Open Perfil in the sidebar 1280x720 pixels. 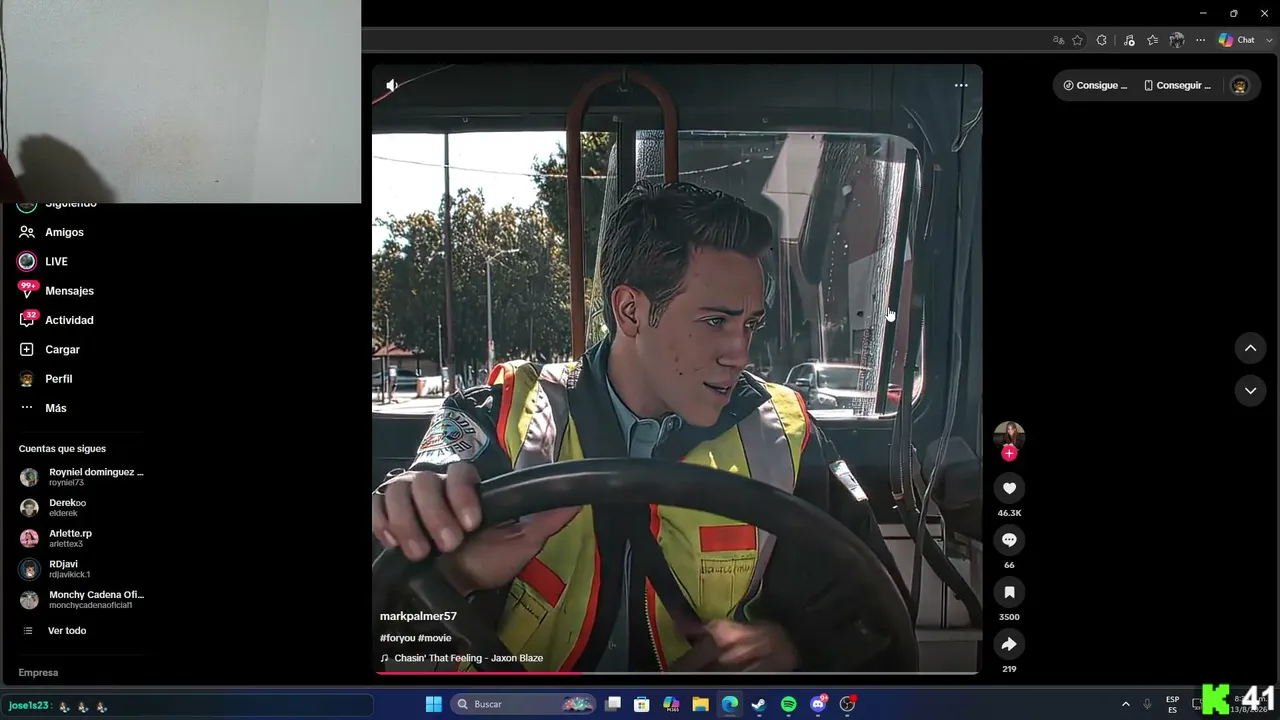click(45, 379)
